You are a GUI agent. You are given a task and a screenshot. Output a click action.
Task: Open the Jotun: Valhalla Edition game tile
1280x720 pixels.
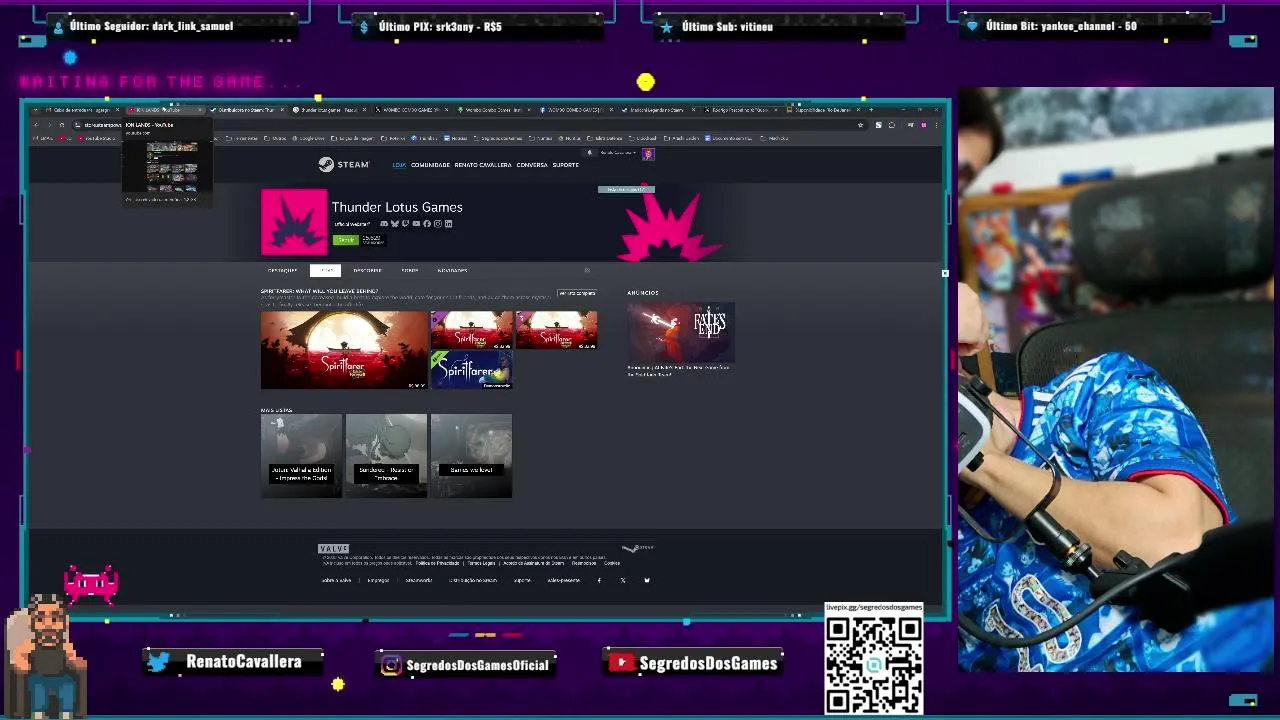301,455
